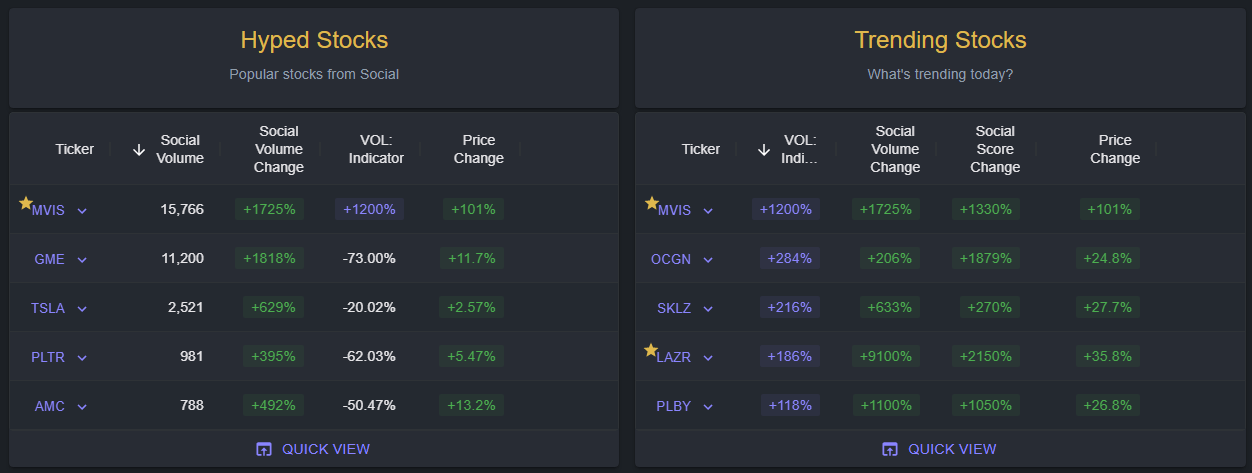Click sort arrow on Trending VOL Indicator column
1252x473 pixels.
764,150
